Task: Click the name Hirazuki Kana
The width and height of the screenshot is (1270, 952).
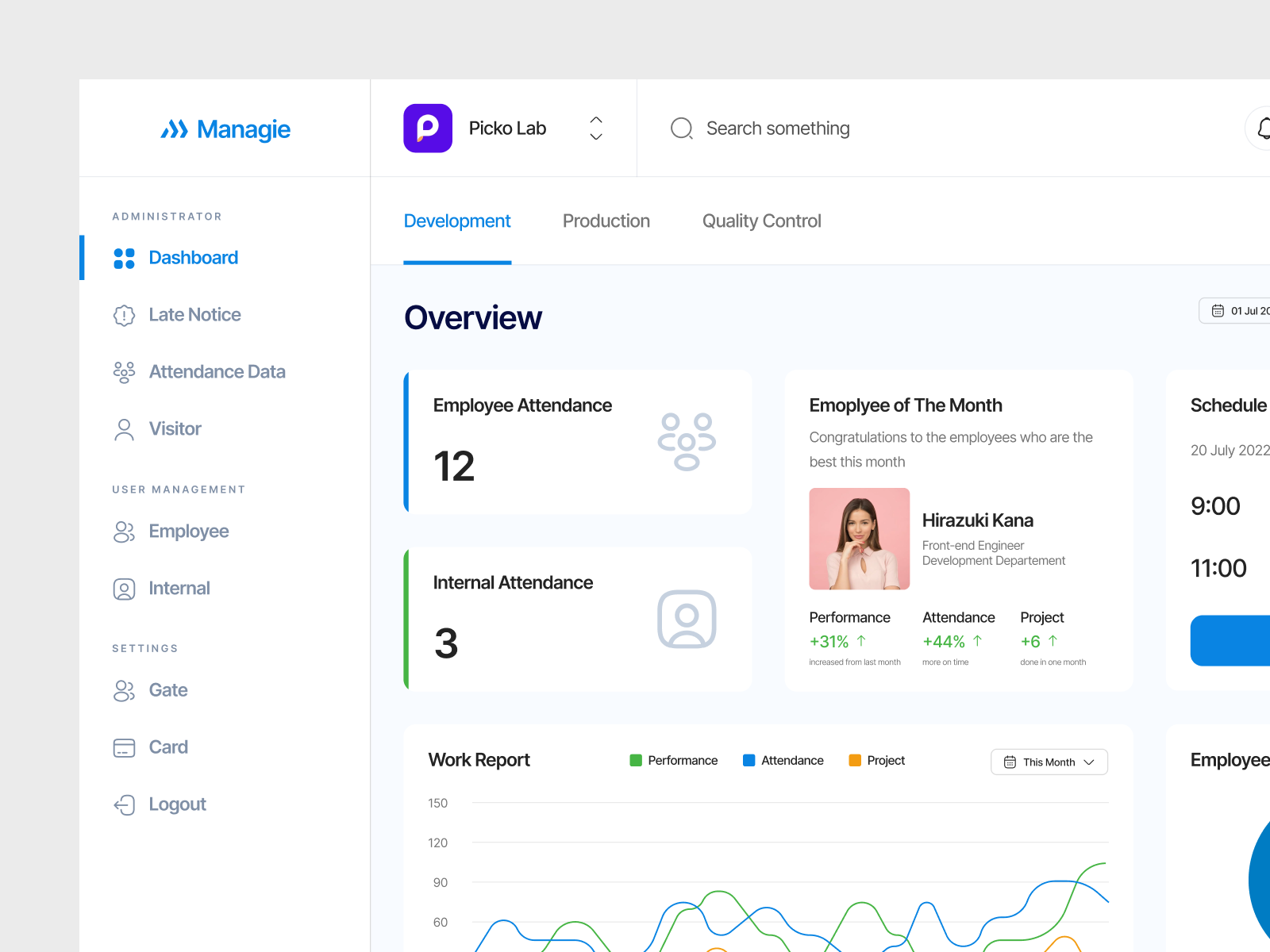Action: [978, 520]
